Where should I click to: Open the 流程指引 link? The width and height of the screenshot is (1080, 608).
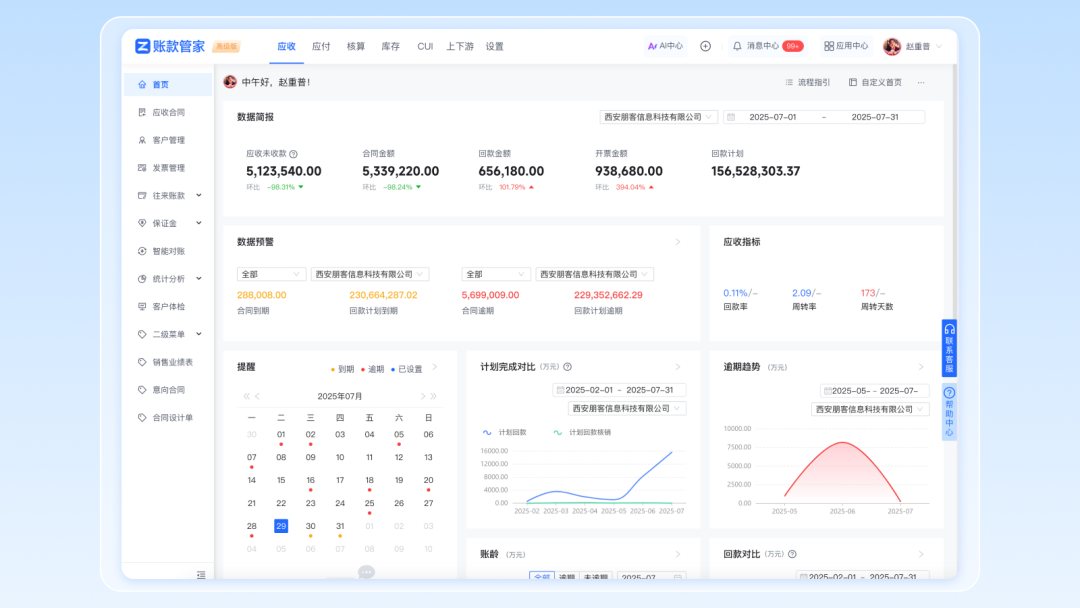[807, 82]
